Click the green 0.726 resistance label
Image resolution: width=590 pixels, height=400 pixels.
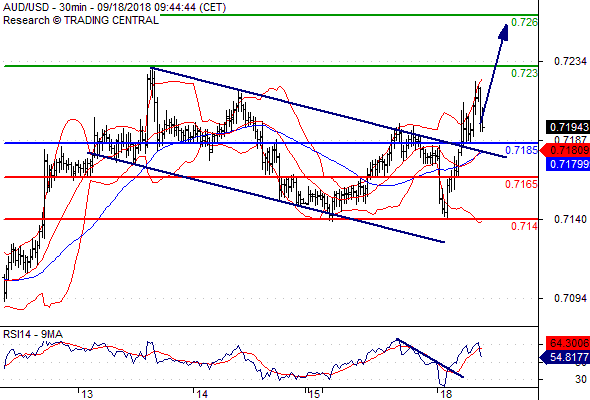[525, 22]
